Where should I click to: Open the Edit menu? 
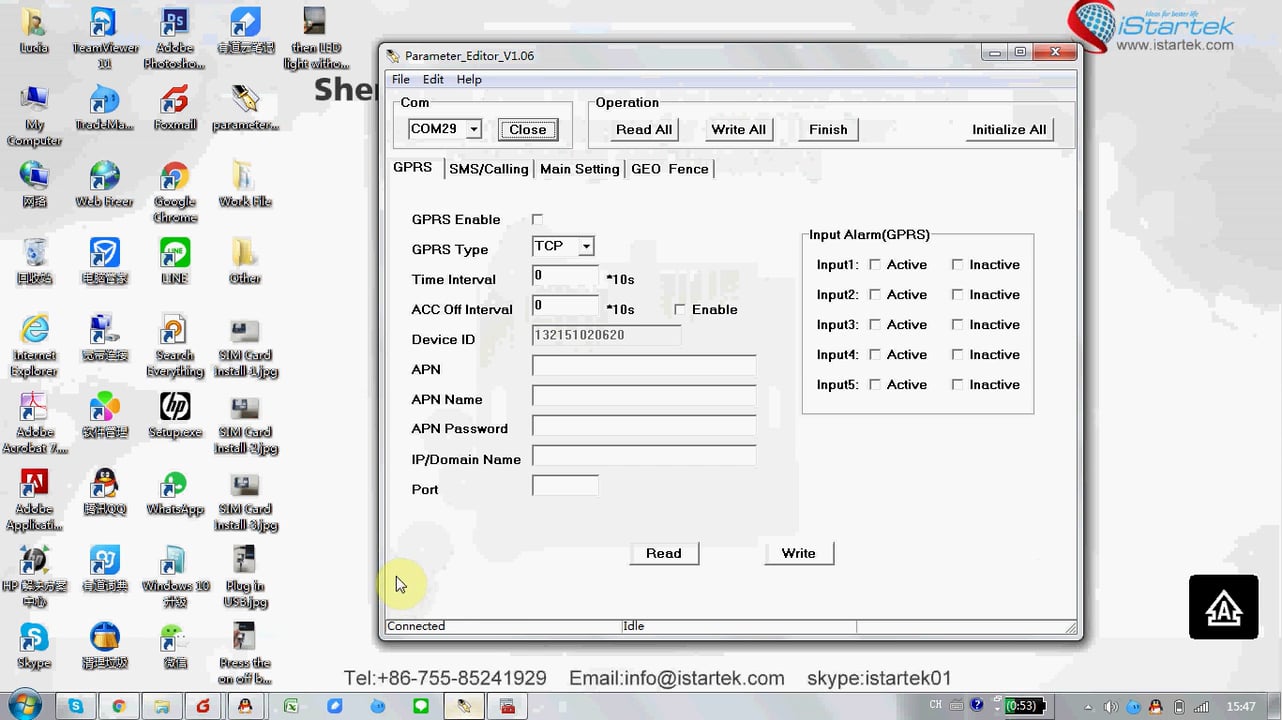[433, 79]
